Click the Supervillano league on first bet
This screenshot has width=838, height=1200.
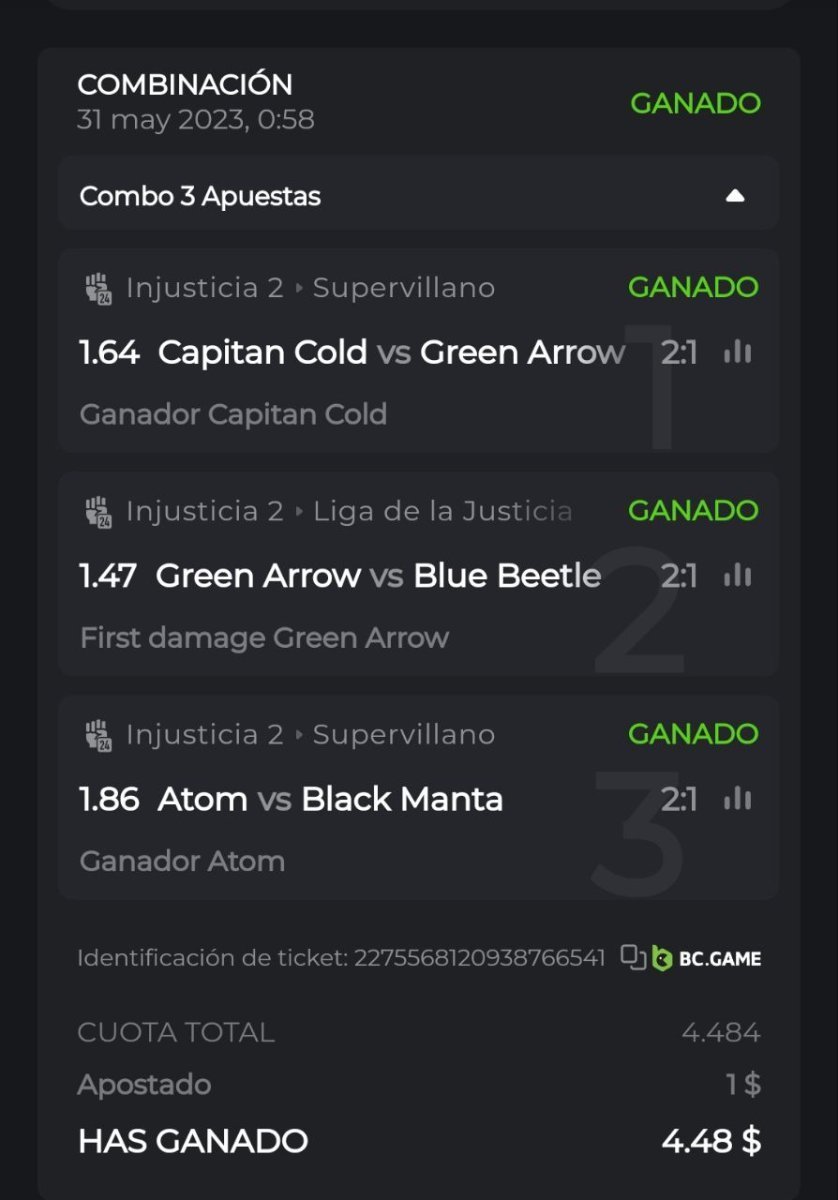pyautogui.click(x=403, y=288)
